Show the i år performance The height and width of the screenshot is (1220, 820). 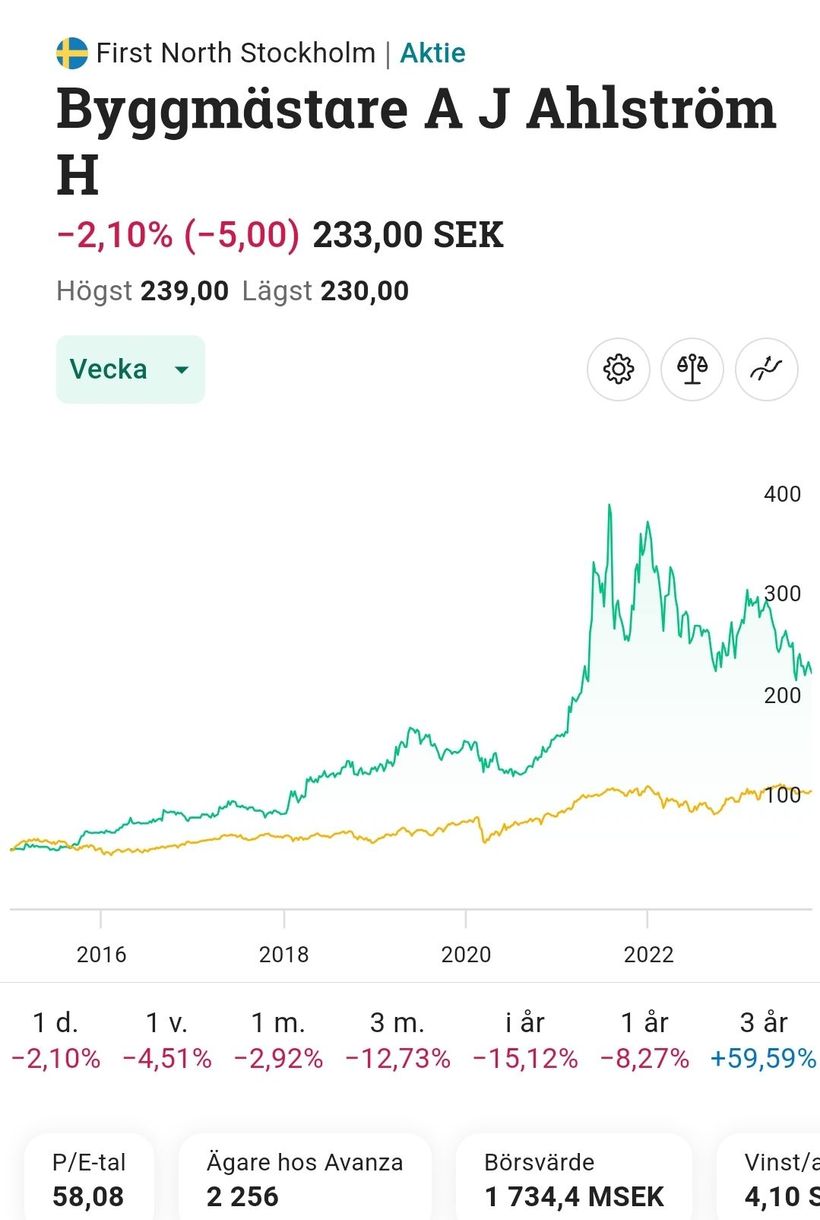point(525,1039)
